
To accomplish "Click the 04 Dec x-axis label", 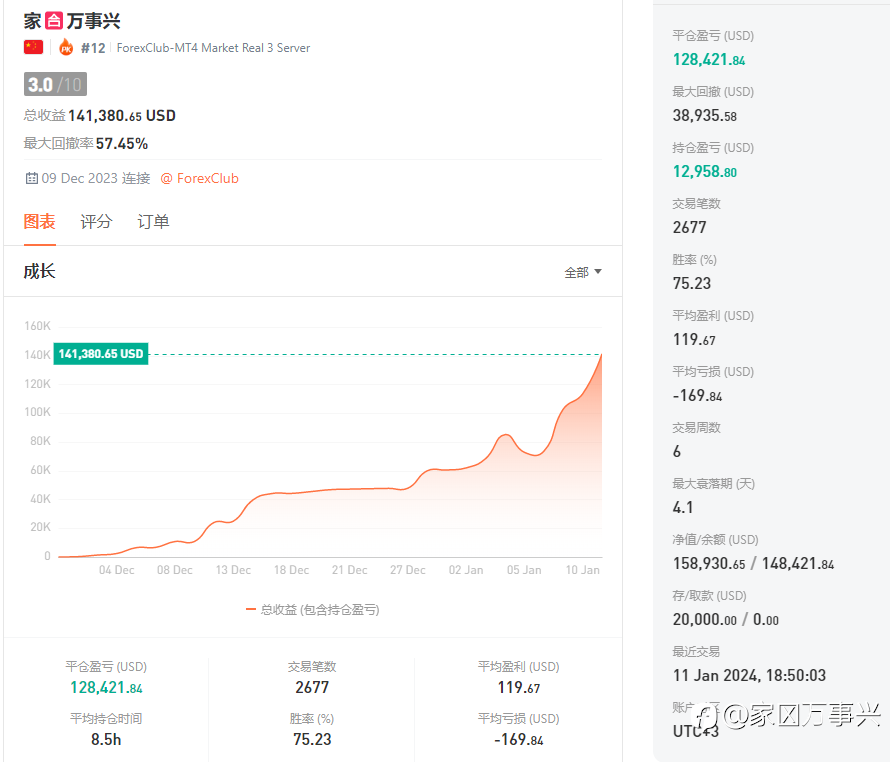I will 116,570.
